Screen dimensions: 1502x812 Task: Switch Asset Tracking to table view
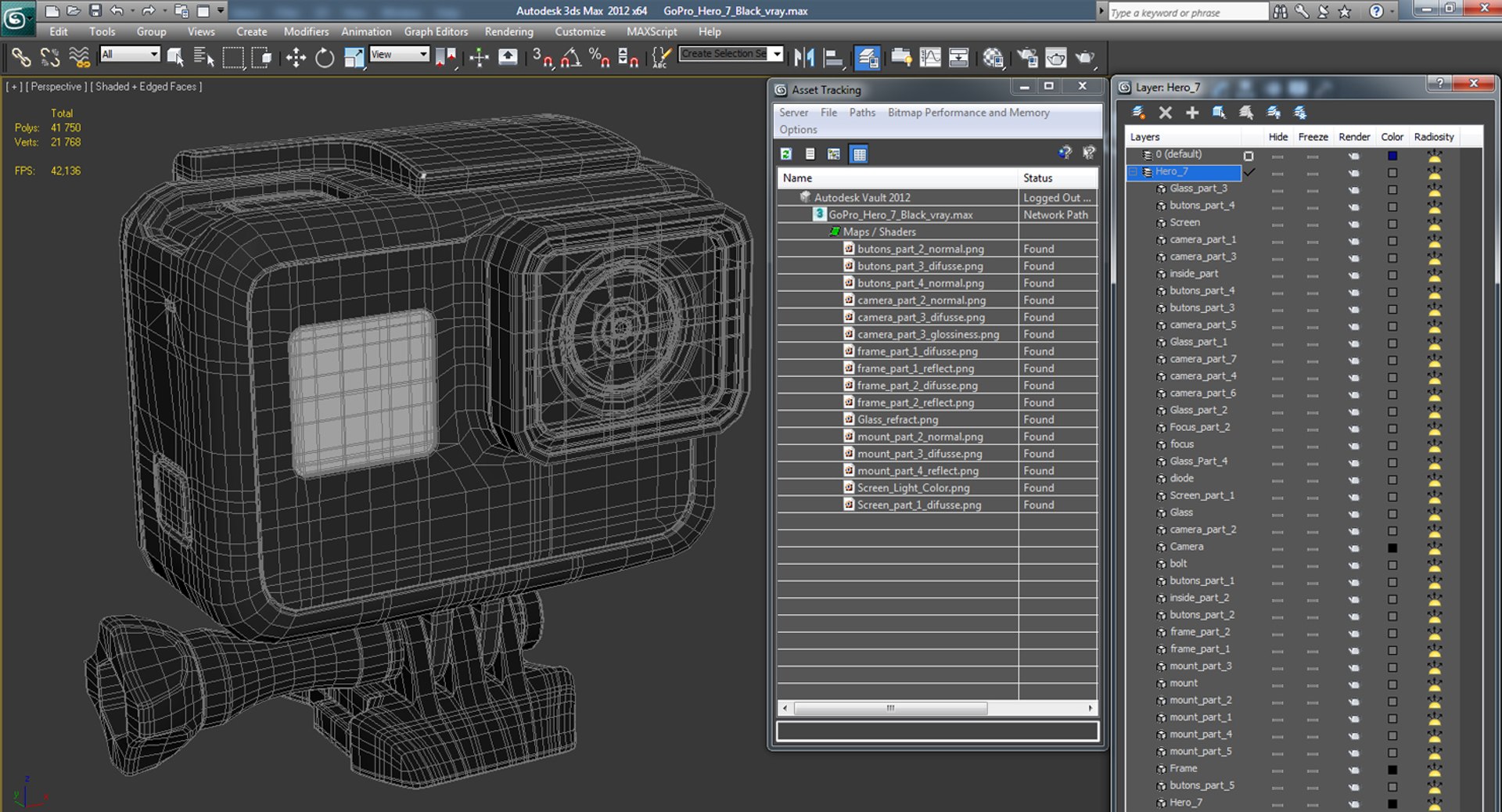859,154
